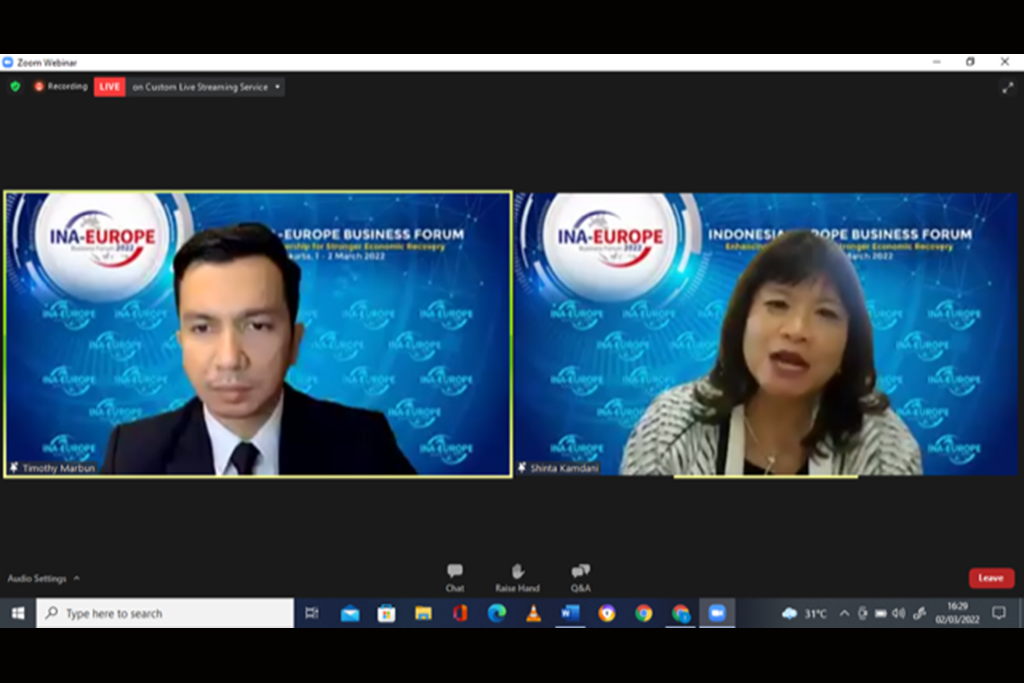Screen dimensions: 1024x683
Task: Open the weather widget showing 31°C
Action: [x=804, y=613]
